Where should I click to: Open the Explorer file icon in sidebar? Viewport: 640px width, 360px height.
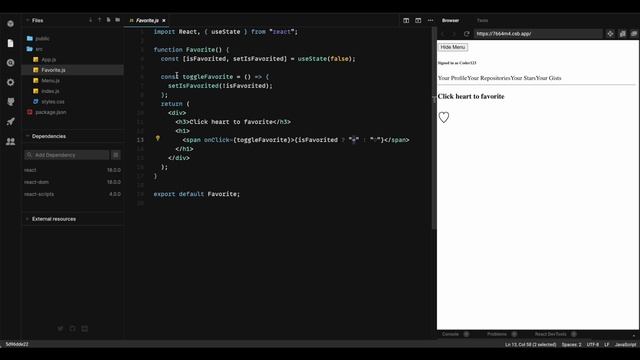click(11, 43)
